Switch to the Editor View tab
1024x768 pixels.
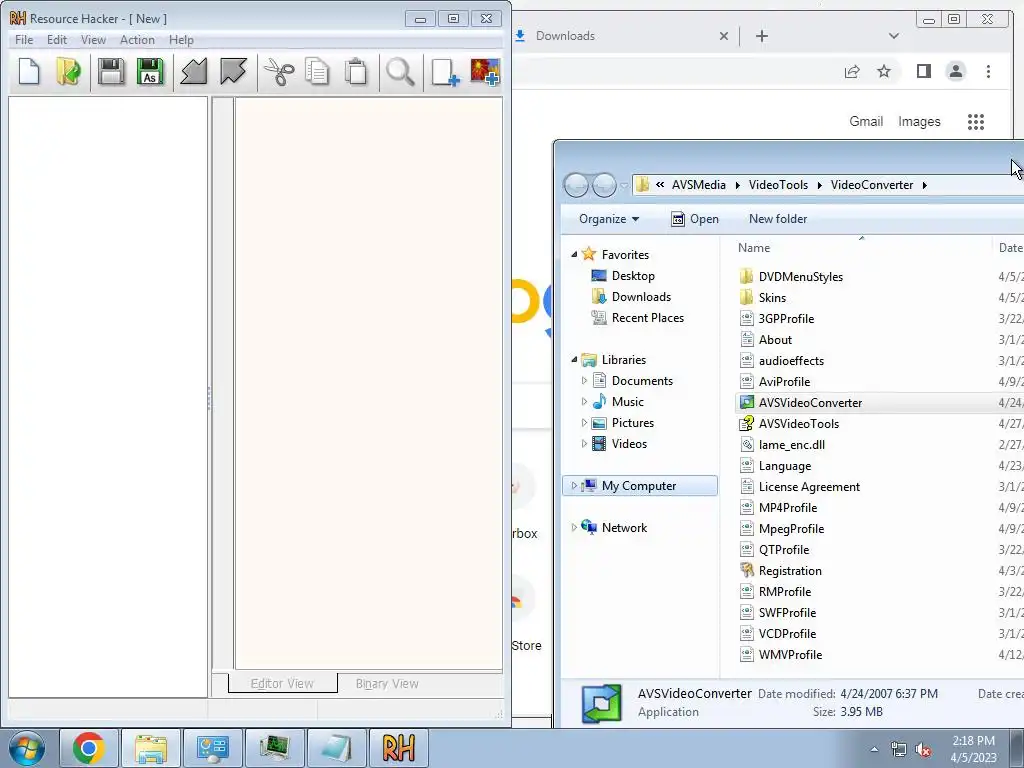point(282,683)
